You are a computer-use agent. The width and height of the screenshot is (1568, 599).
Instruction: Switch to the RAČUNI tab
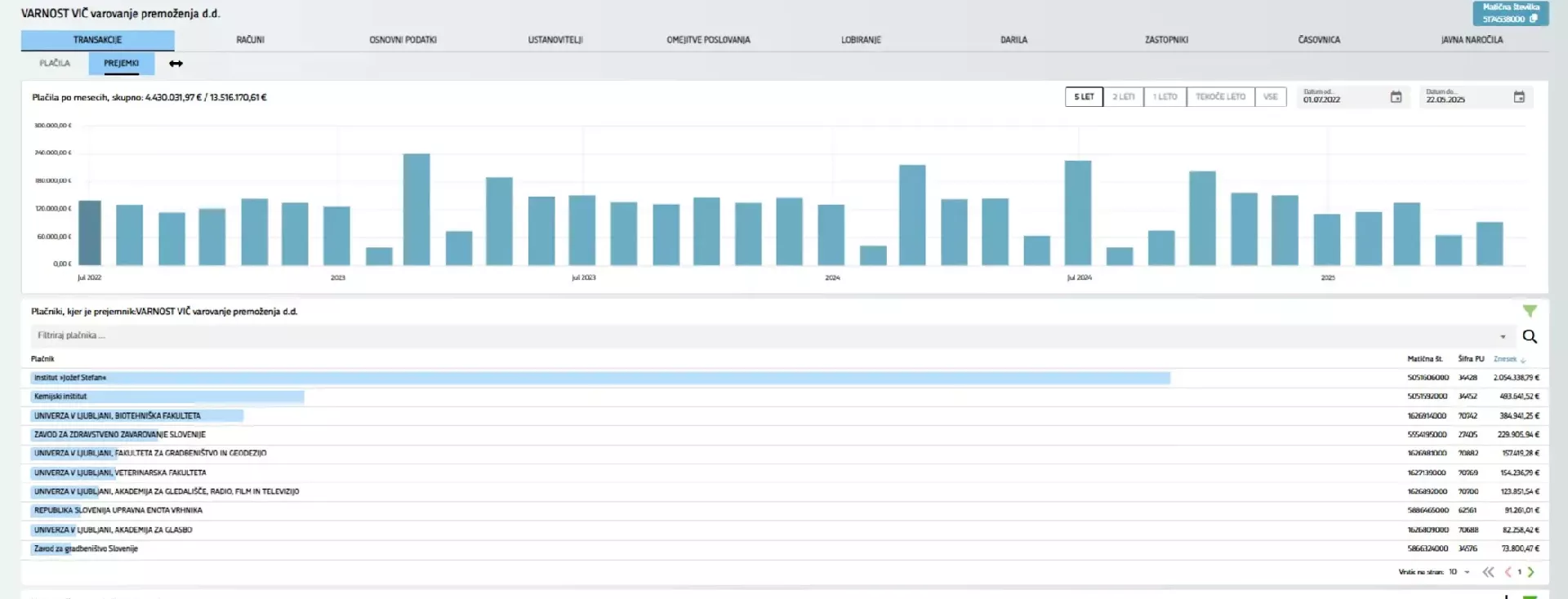click(250, 40)
